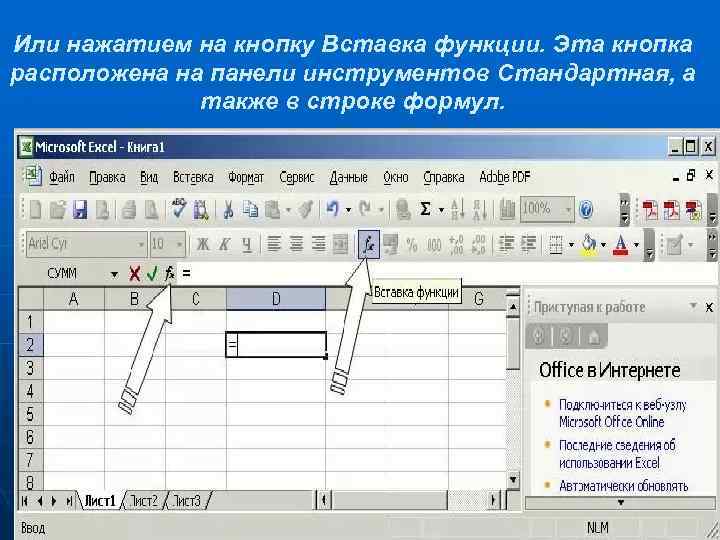720x540 pixels.
Task: Click the Sort Ascending icon
Action: click(x=457, y=210)
